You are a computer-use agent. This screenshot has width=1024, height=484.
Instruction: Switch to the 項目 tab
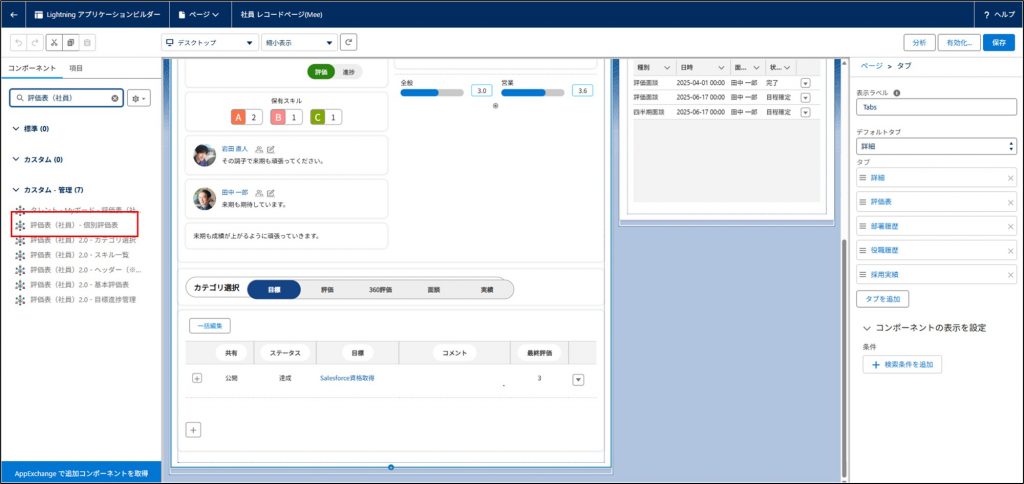point(76,67)
